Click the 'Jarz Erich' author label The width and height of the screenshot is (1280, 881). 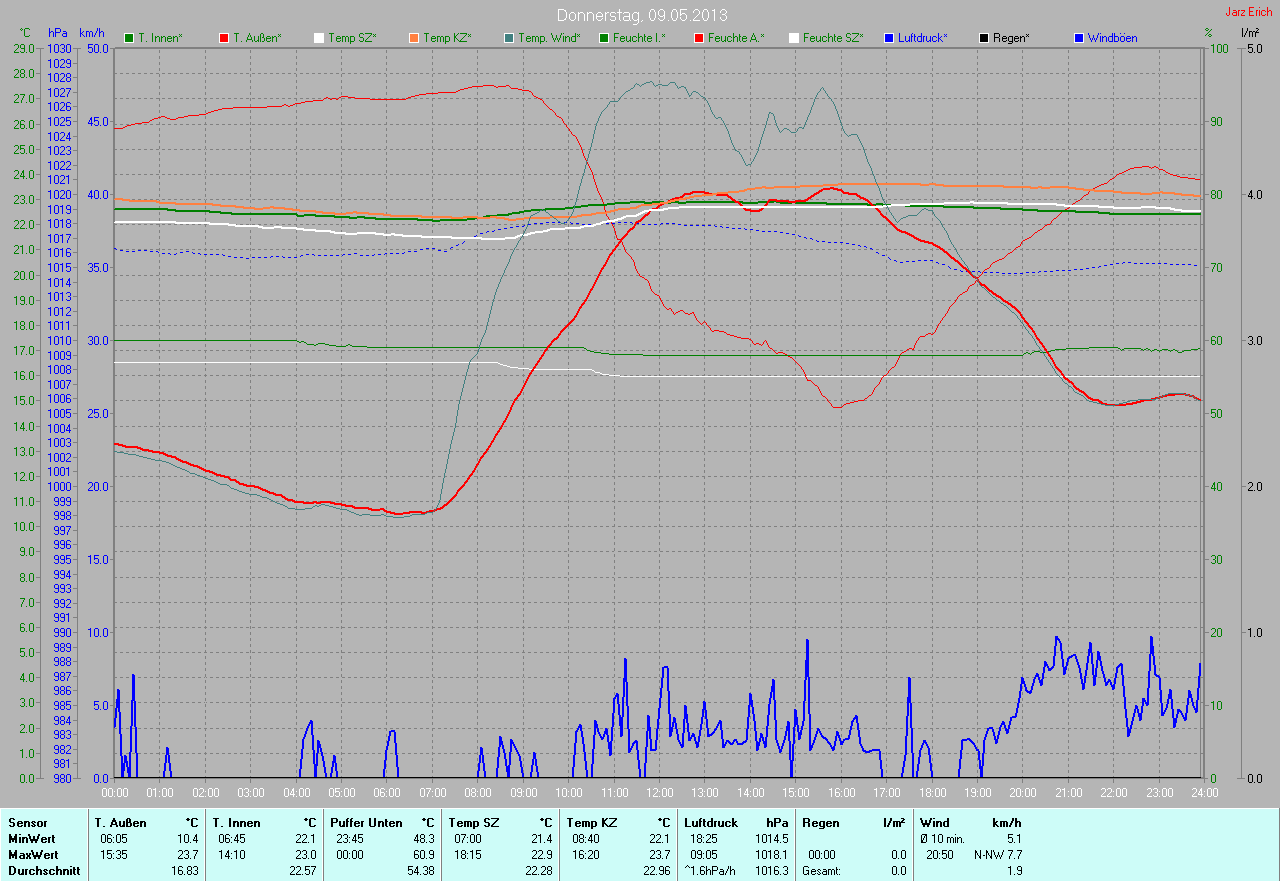pos(1250,12)
